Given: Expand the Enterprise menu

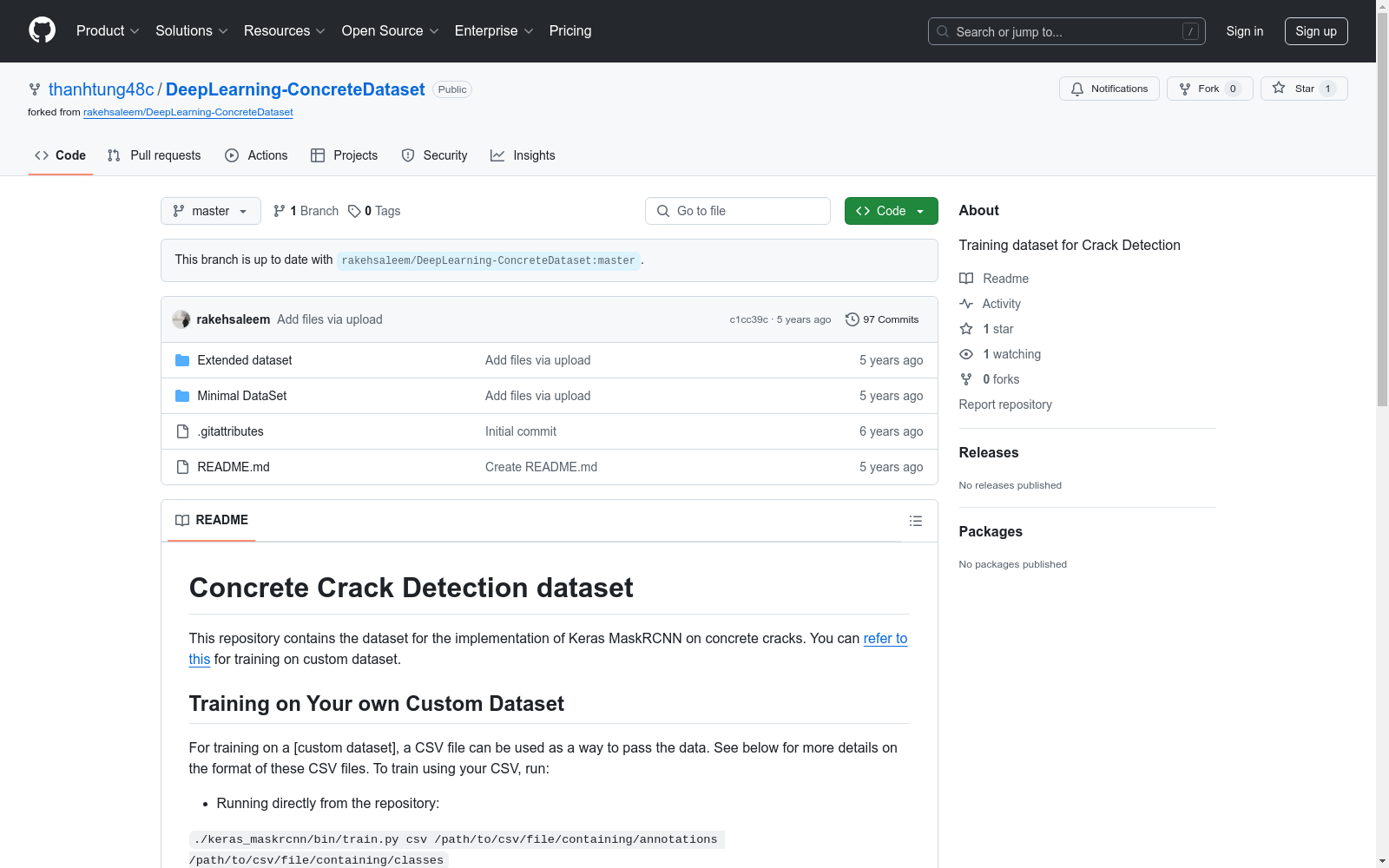Looking at the screenshot, I should coord(494,30).
